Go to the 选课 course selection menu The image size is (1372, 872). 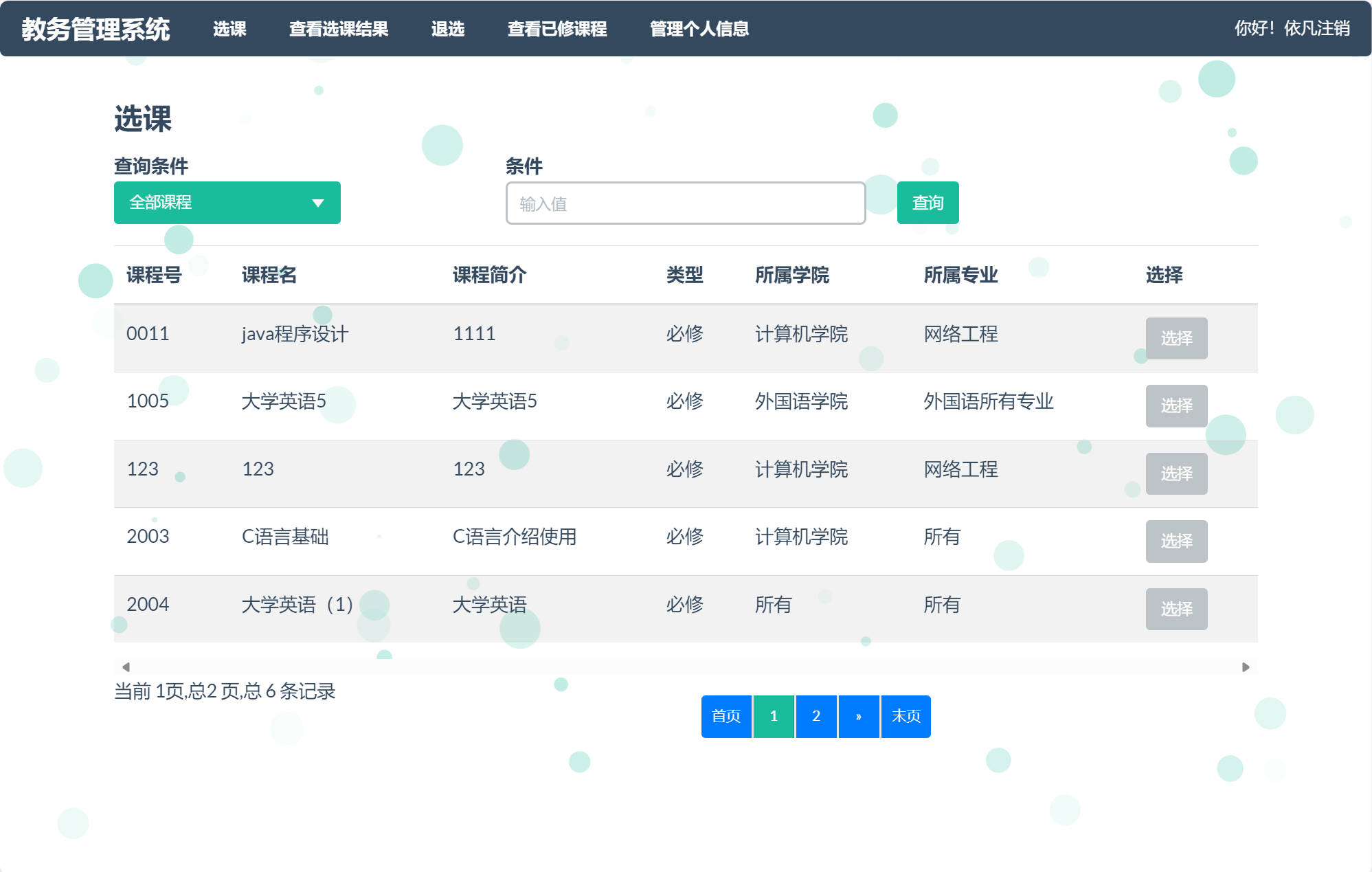[230, 30]
